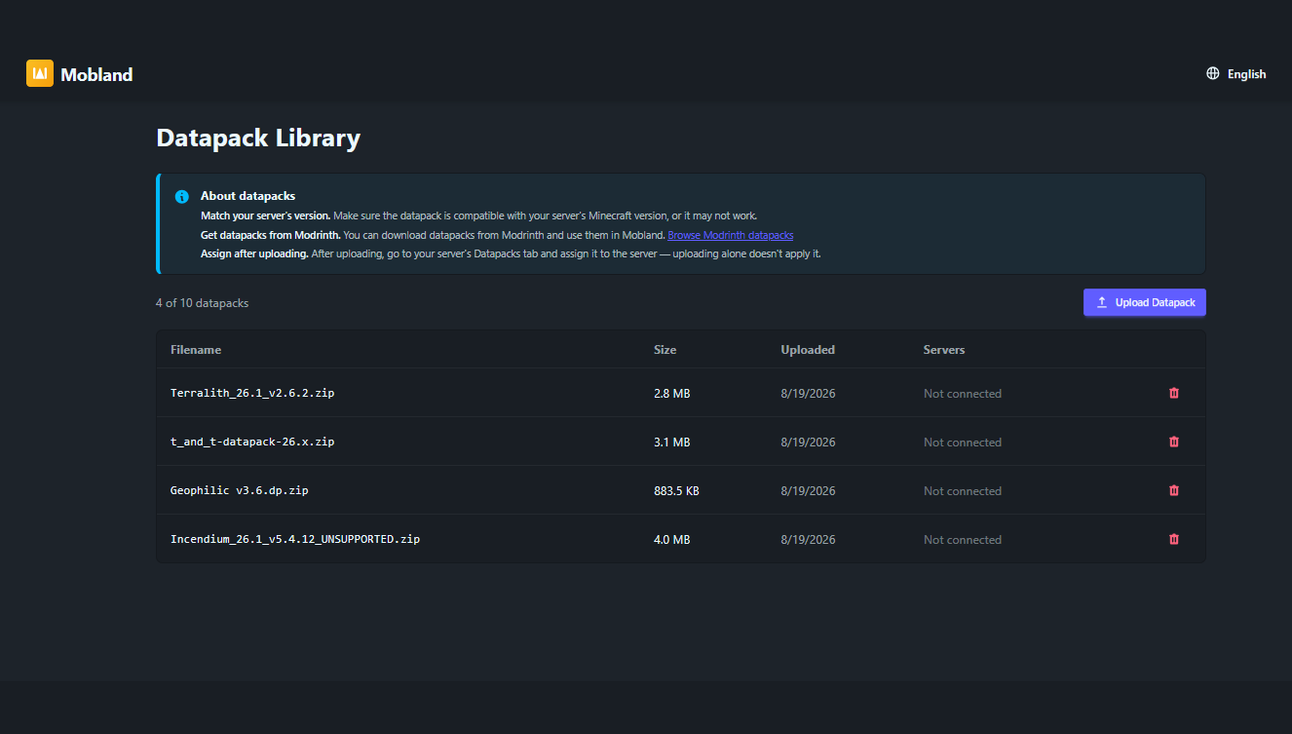Delete t_and_t-datapack-26.x.zip with trash icon
This screenshot has height=734, width=1292.
(1174, 441)
